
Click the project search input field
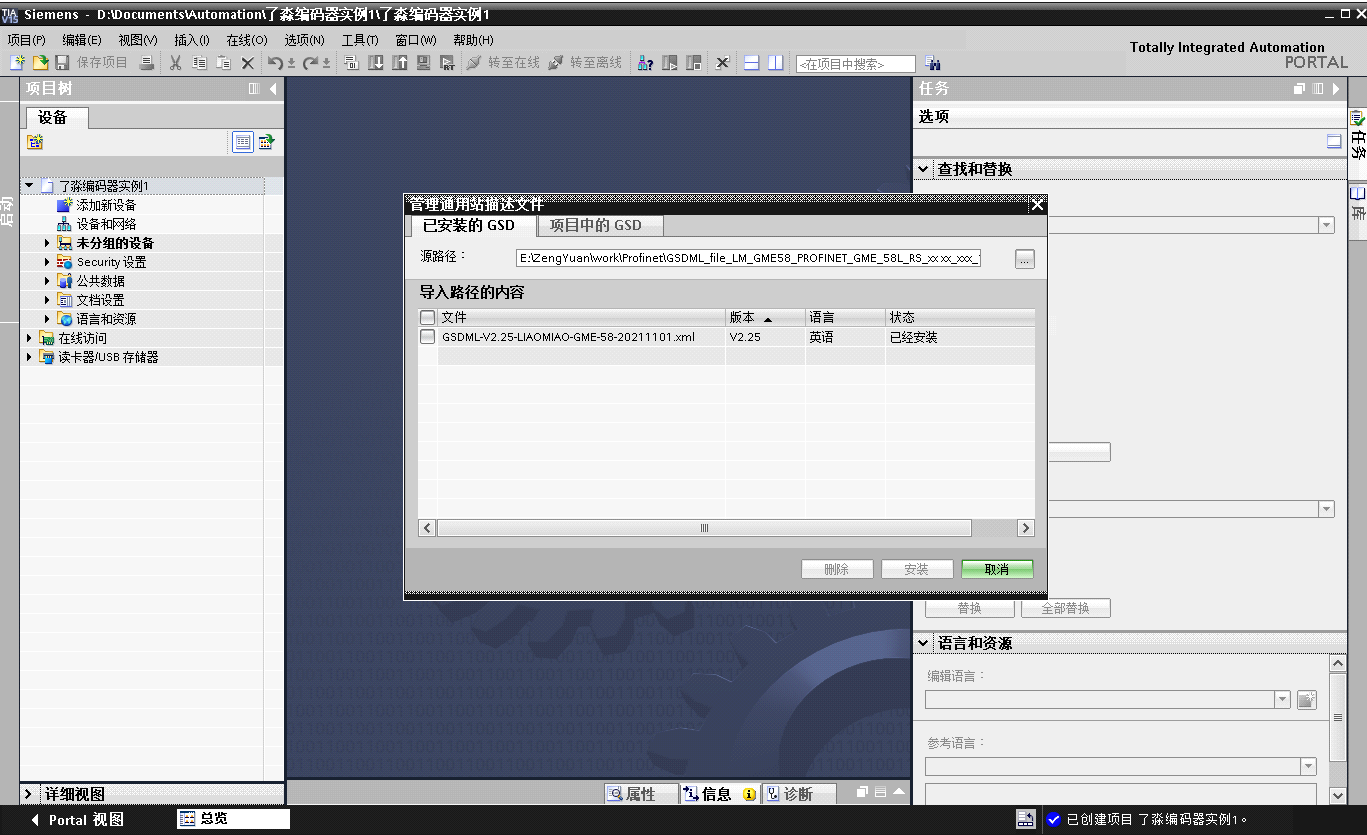[855, 64]
